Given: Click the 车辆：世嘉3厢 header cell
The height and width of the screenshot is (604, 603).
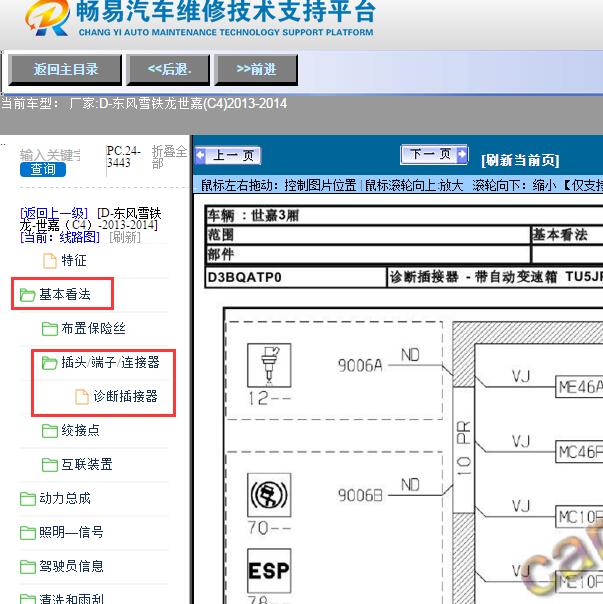Looking at the screenshot, I should [404, 215].
